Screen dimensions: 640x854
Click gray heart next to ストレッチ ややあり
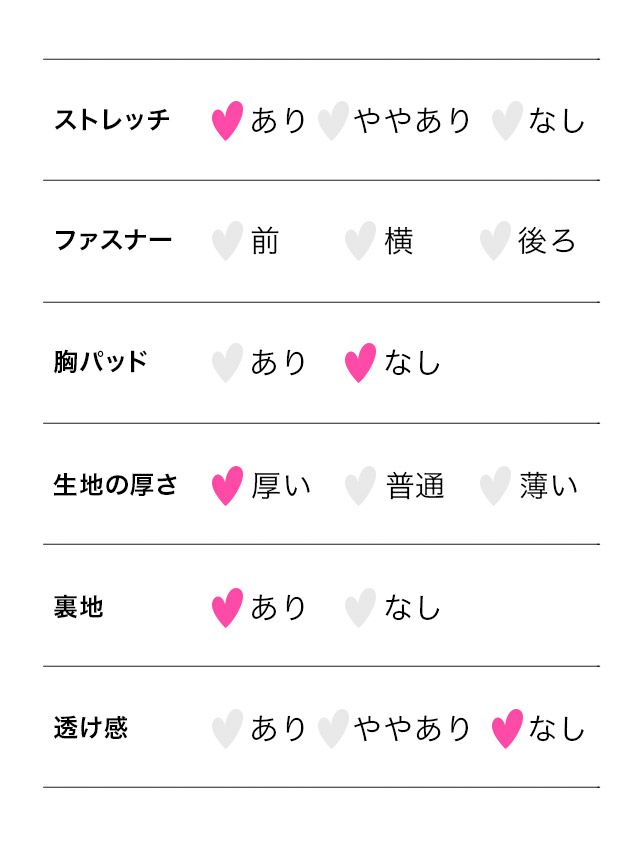(332, 121)
